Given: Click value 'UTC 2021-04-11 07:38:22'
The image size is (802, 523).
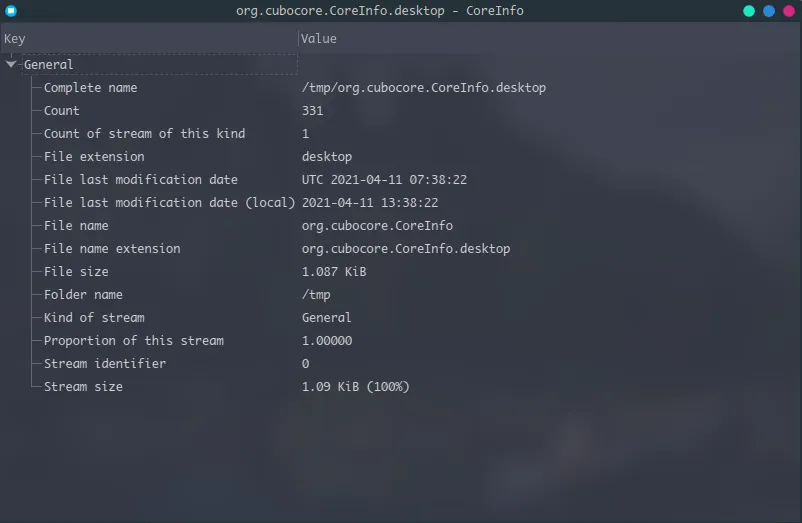Looking at the screenshot, I should (x=384, y=179).
